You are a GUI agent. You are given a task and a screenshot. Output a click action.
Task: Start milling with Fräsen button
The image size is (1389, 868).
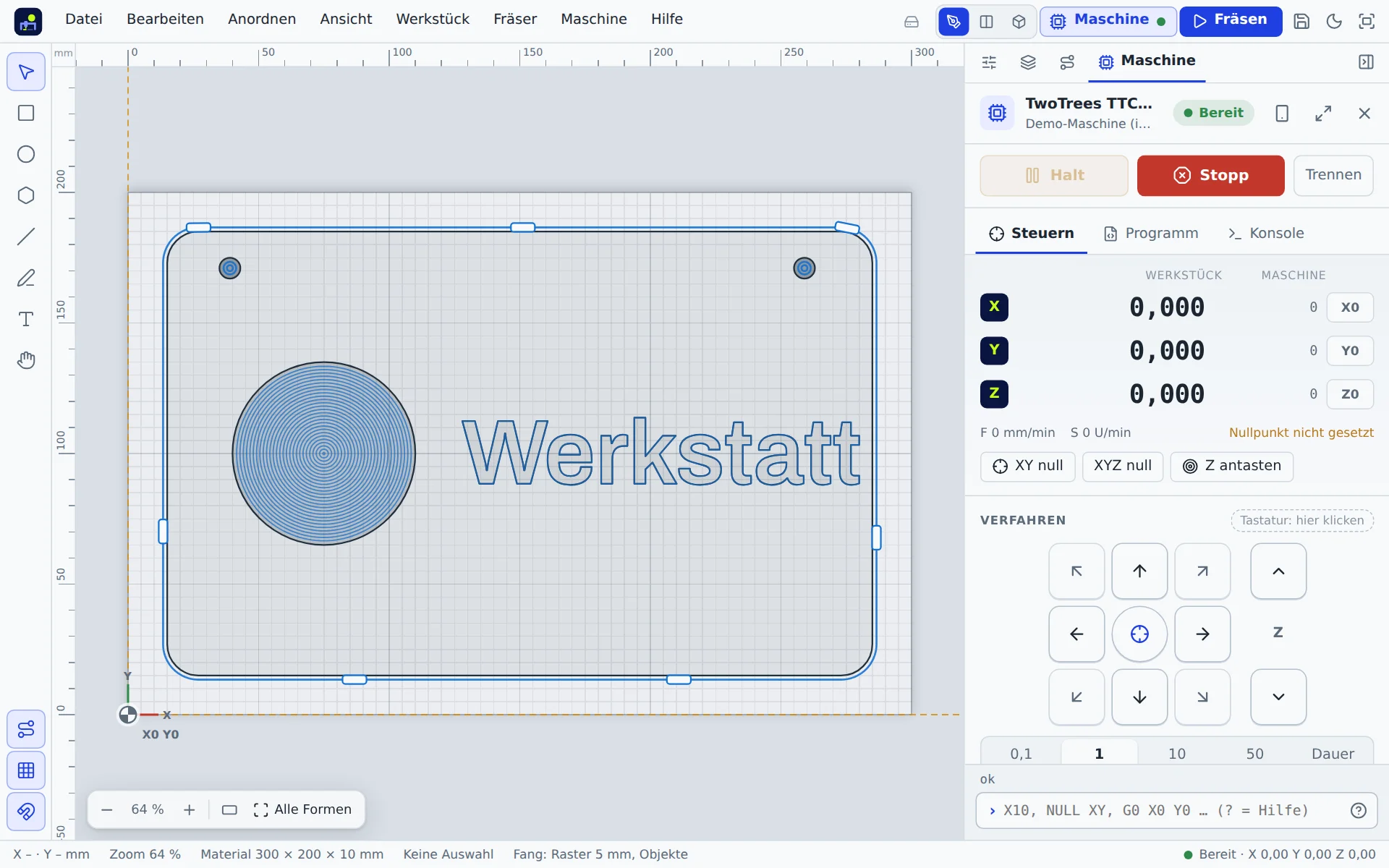1231,22
